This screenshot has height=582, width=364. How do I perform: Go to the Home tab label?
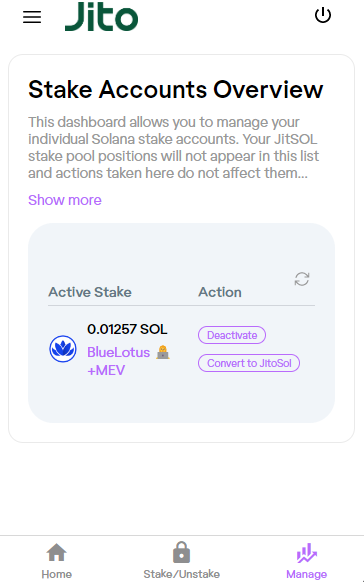point(56,574)
